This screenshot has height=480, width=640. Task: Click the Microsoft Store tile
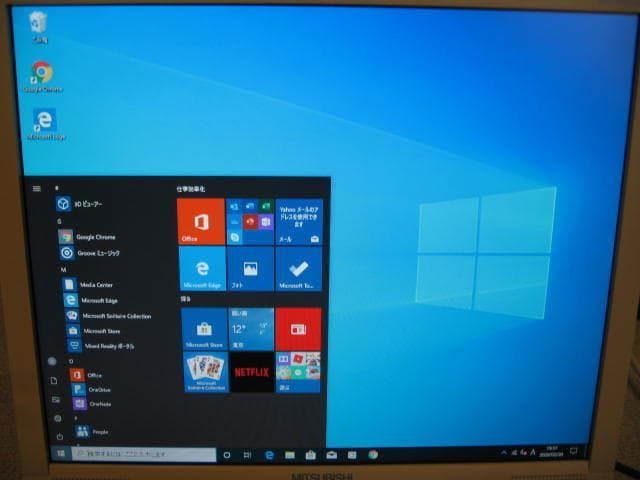[x=204, y=329]
